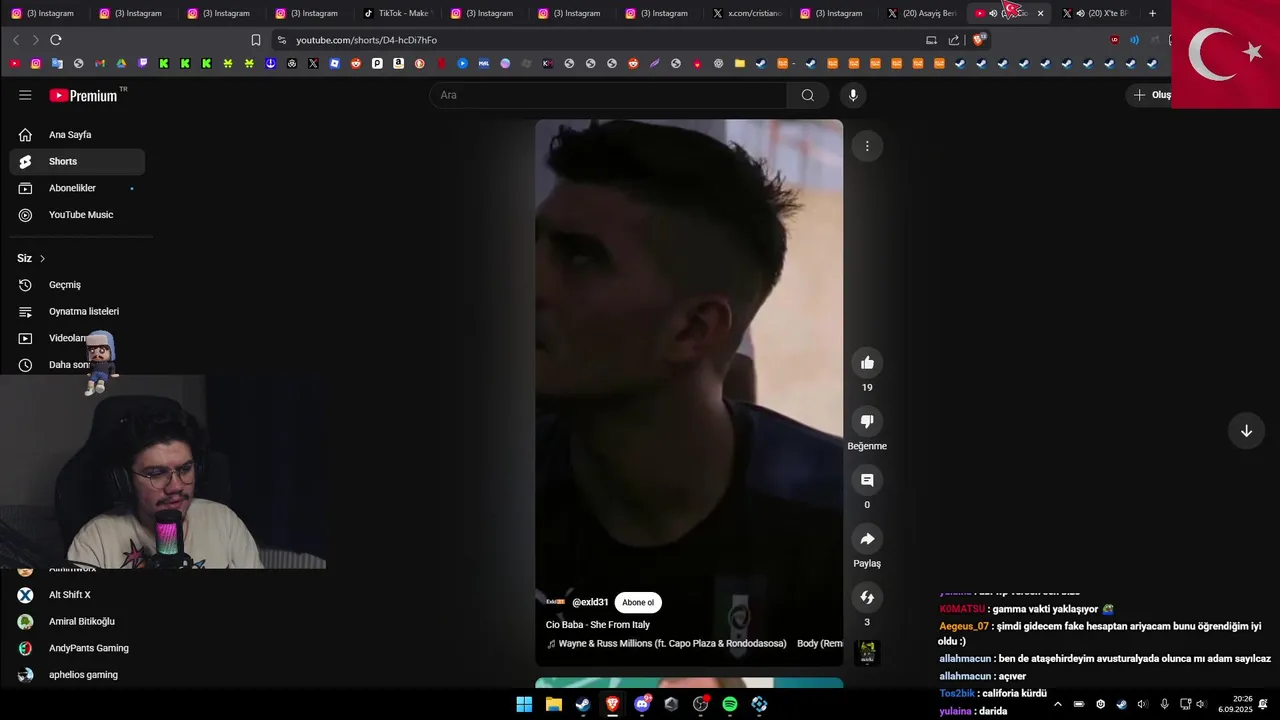Open Abonelikler in the sidebar
This screenshot has height=720, width=1280.
[x=77, y=188]
